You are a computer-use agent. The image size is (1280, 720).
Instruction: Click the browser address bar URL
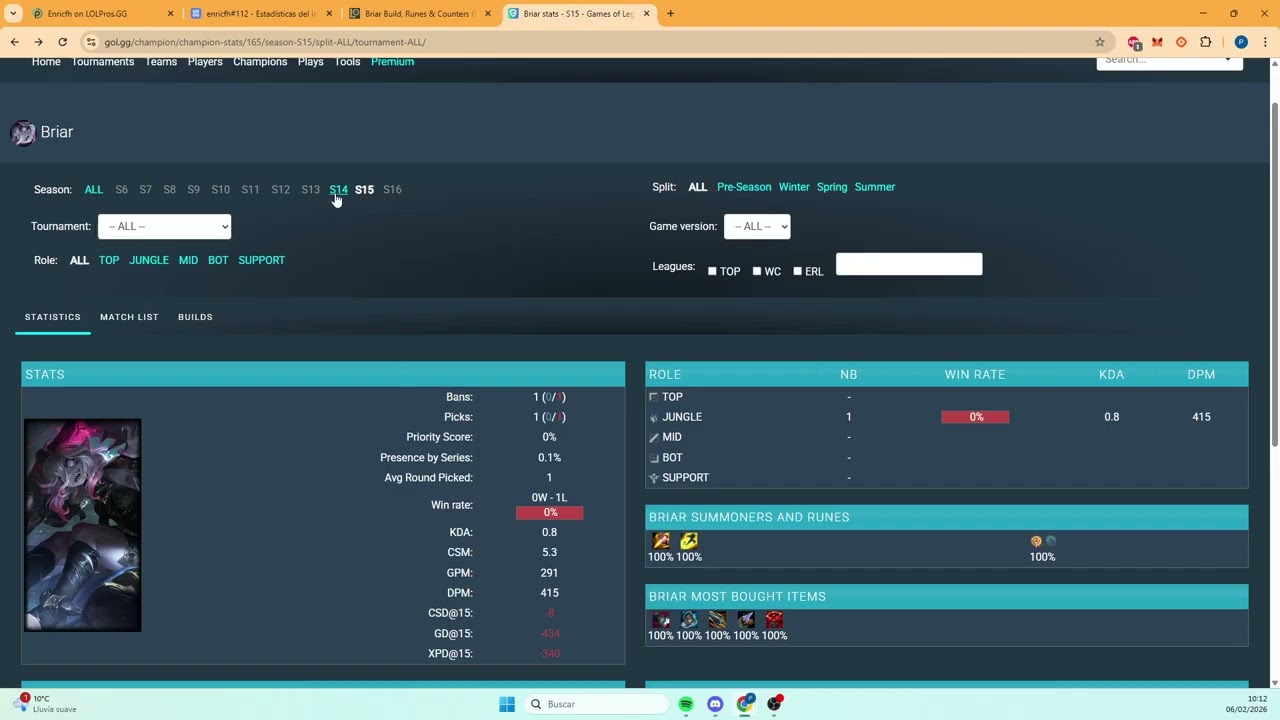point(265,42)
